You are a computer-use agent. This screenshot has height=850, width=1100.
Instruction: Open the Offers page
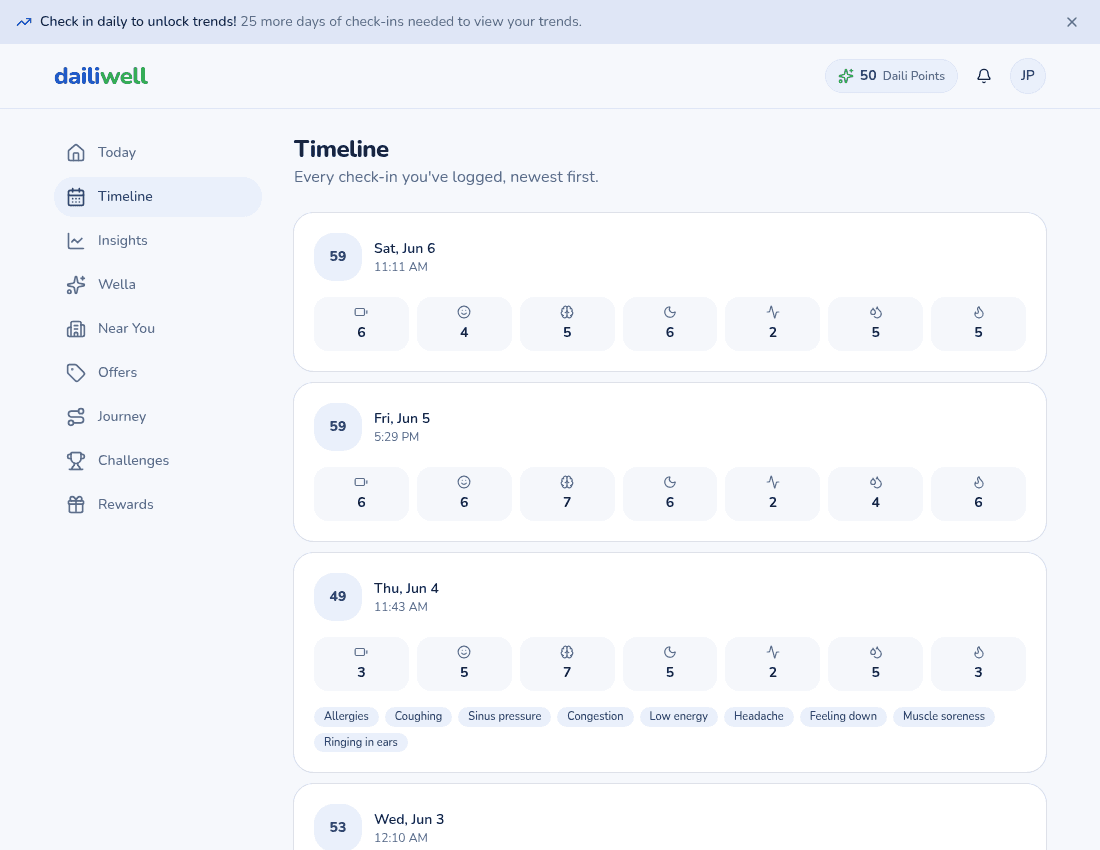158,372
